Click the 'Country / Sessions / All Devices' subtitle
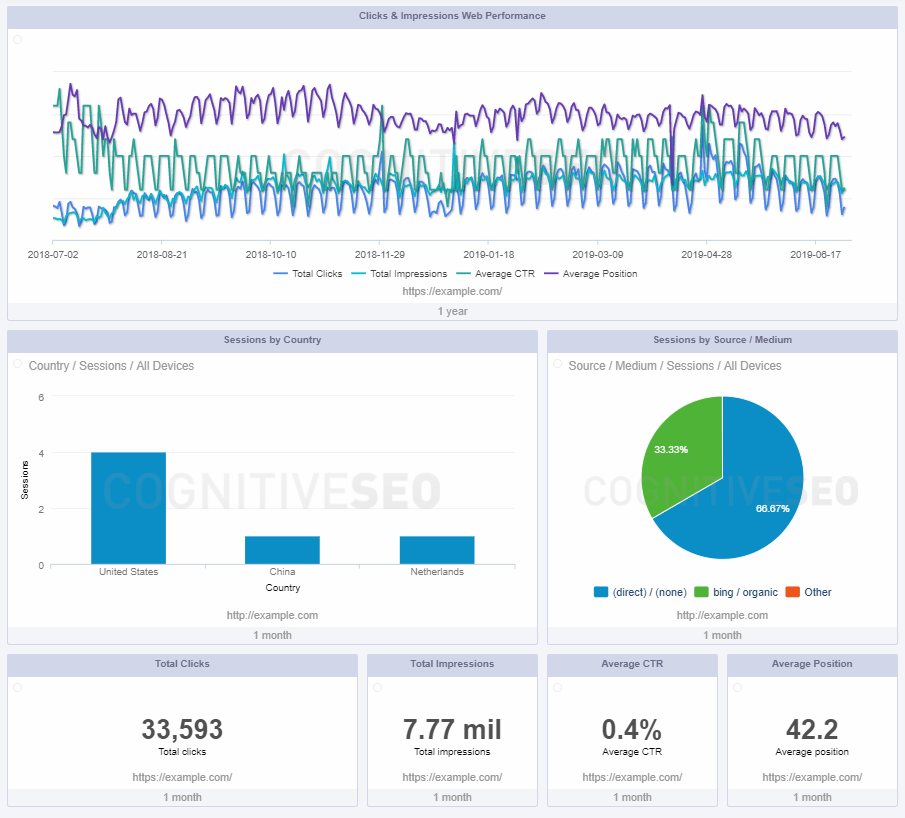The width and height of the screenshot is (905, 818). tap(111, 366)
